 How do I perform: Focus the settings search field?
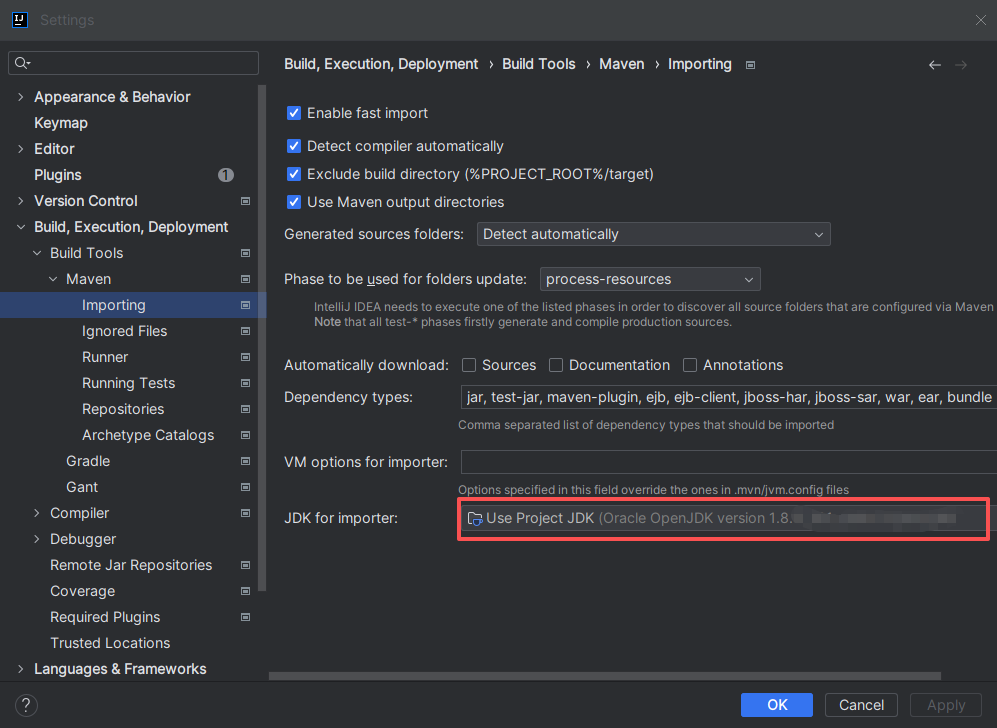pyautogui.click(x=134, y=63)
